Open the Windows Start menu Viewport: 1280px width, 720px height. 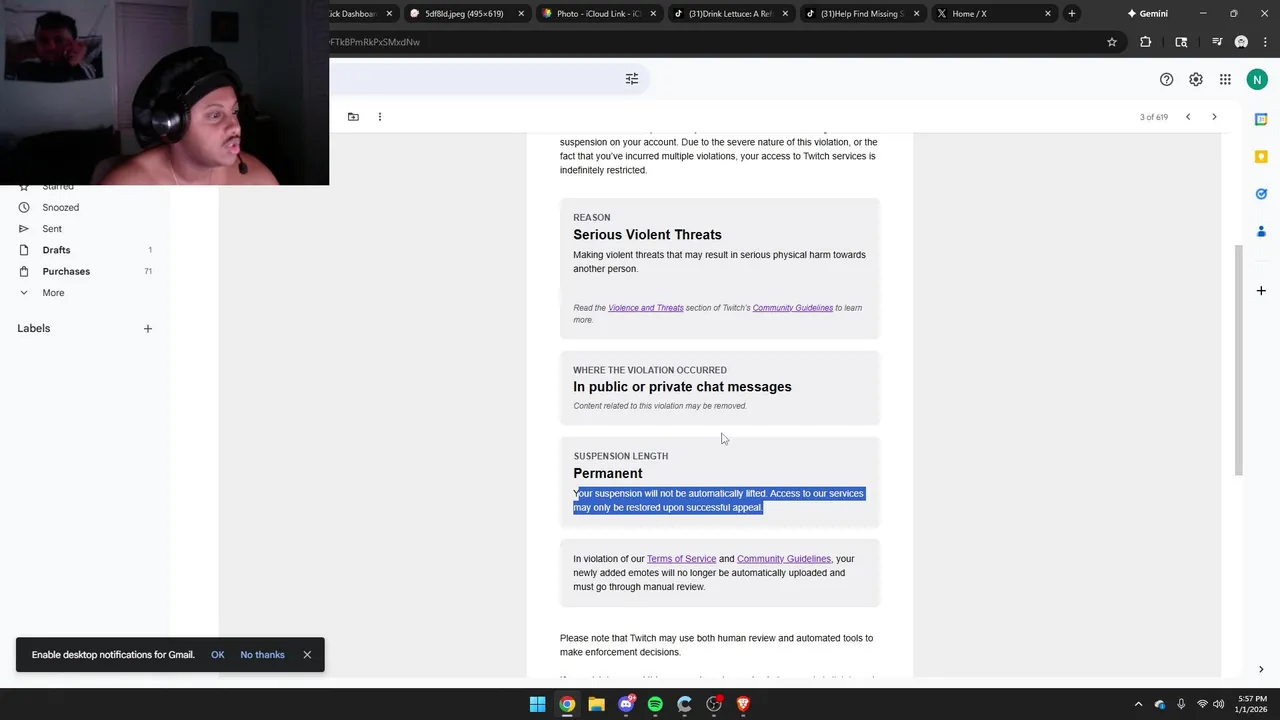538,704
